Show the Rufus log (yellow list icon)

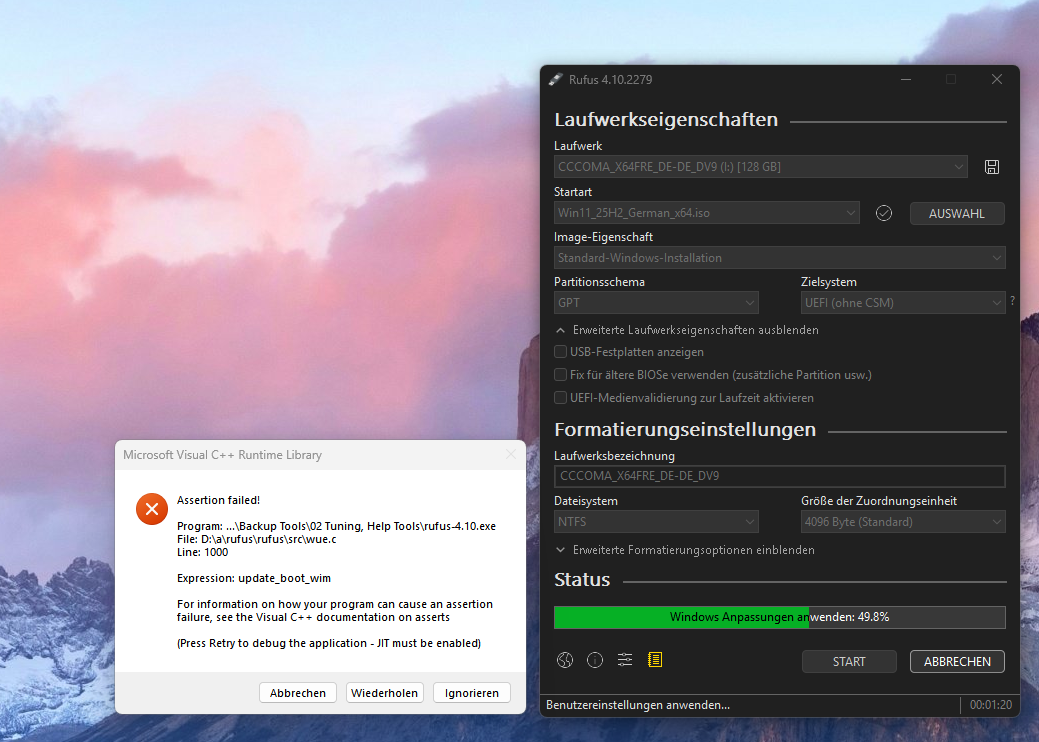tap(655, 660)
